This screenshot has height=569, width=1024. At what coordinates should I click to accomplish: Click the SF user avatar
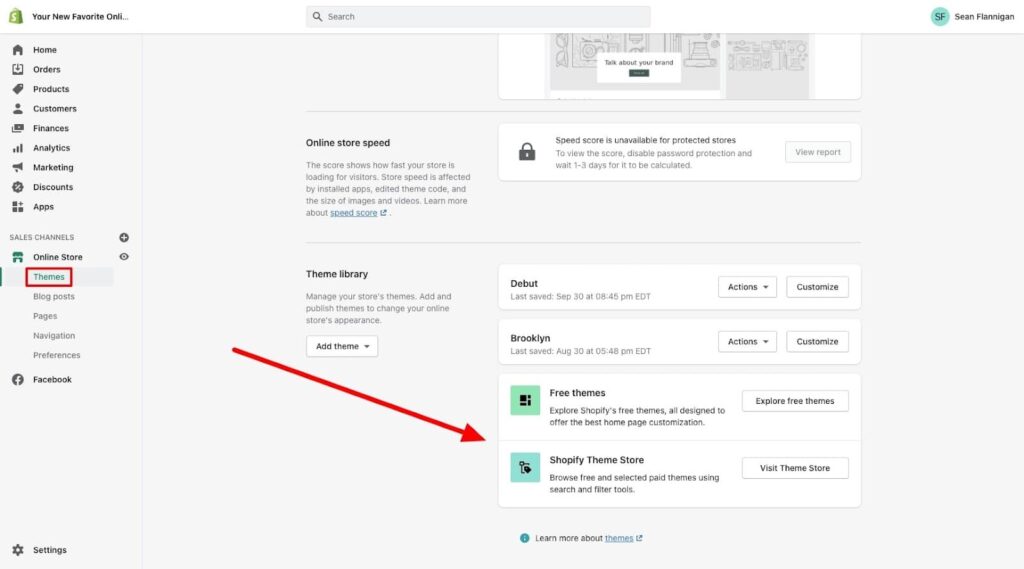tap(940, 16)
